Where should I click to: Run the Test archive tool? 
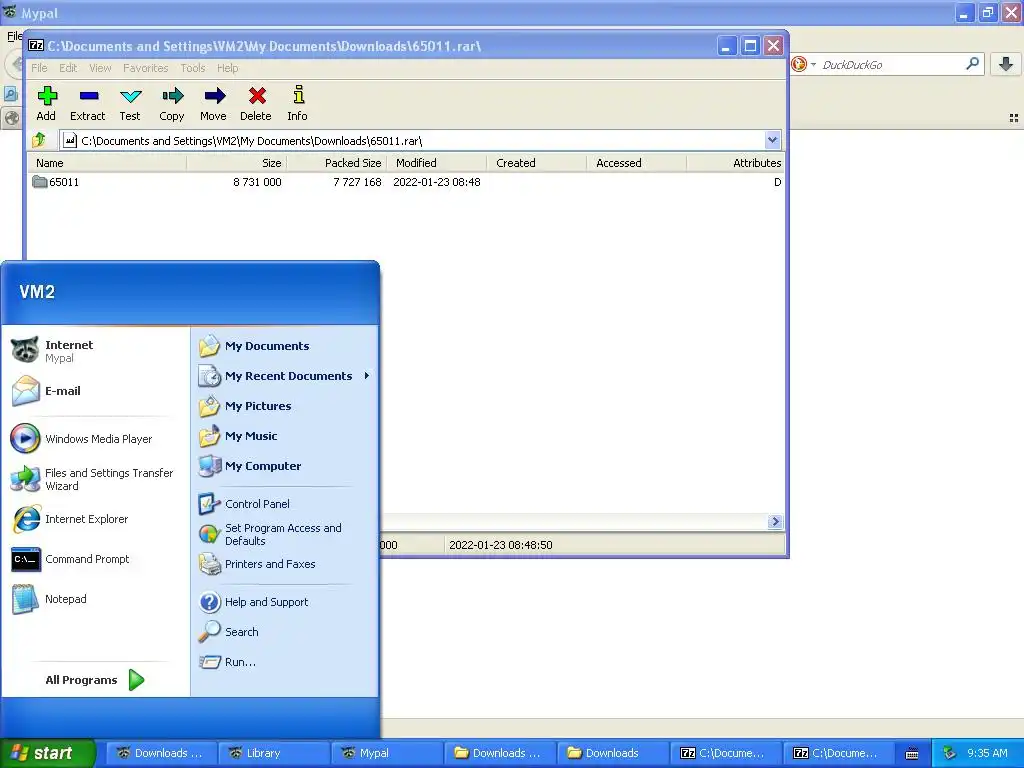130,103
